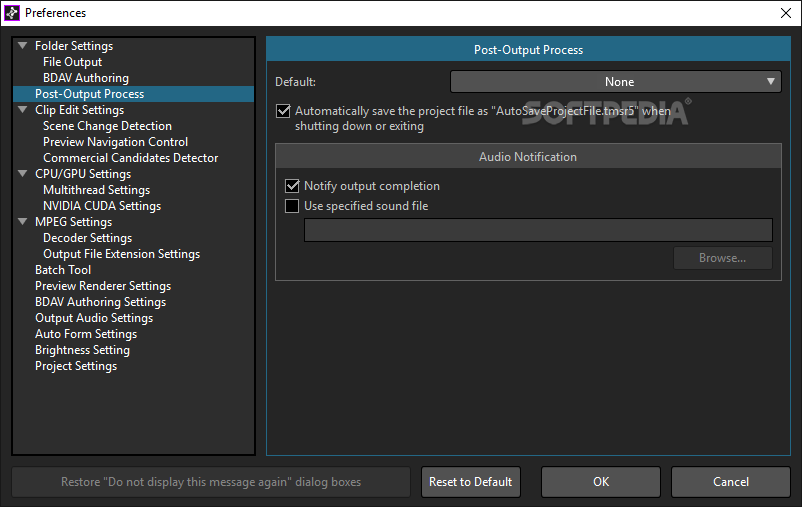Open BDAV Authoring Settings
Viewport: 802px width, 507px height.
click(x=100, y=302)
